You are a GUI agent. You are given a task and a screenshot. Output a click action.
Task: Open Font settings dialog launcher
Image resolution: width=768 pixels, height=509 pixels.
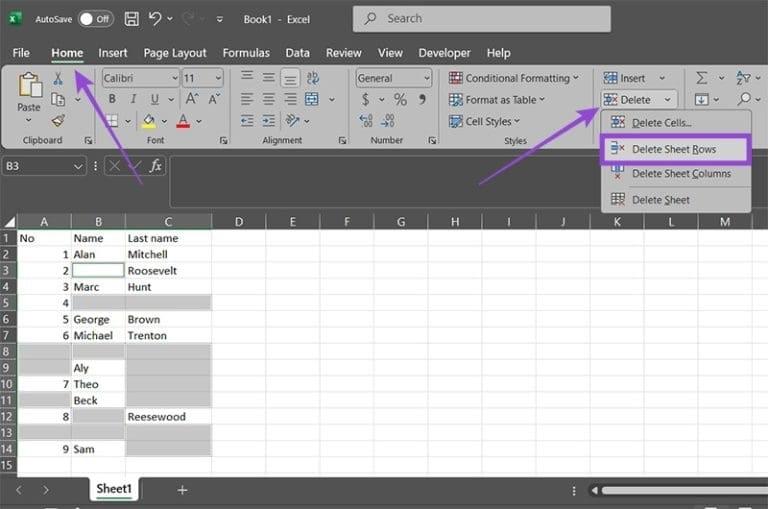[224, 141]
